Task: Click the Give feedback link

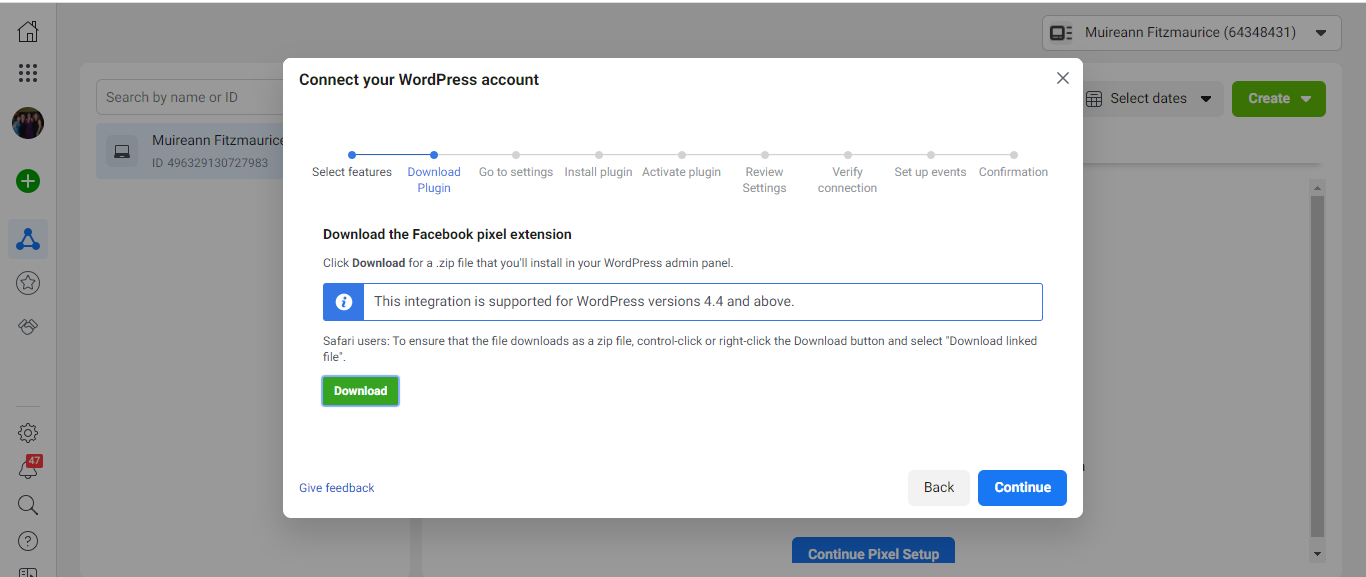Action: tap(337, 488)
